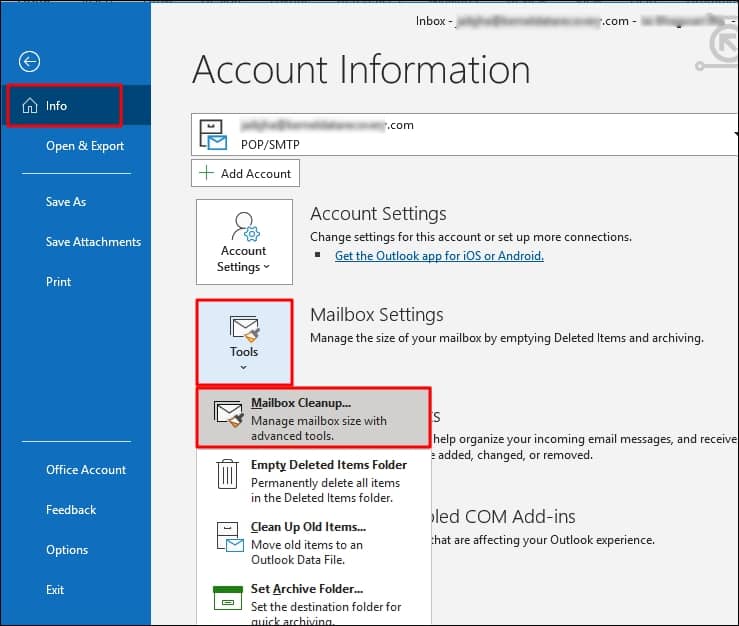The image size is (739, 626).
Task: Click the Account Information heading
Action: pos(361,70)
